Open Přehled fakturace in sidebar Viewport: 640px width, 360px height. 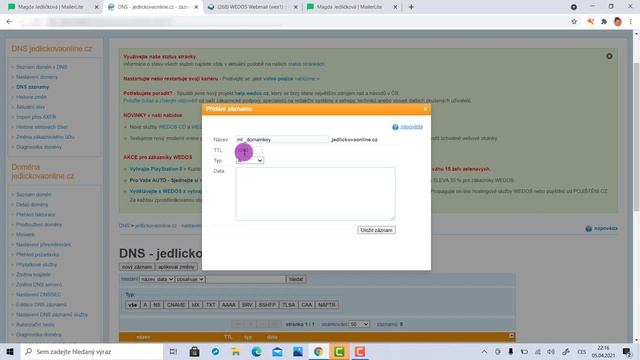(x=36, y=215)
